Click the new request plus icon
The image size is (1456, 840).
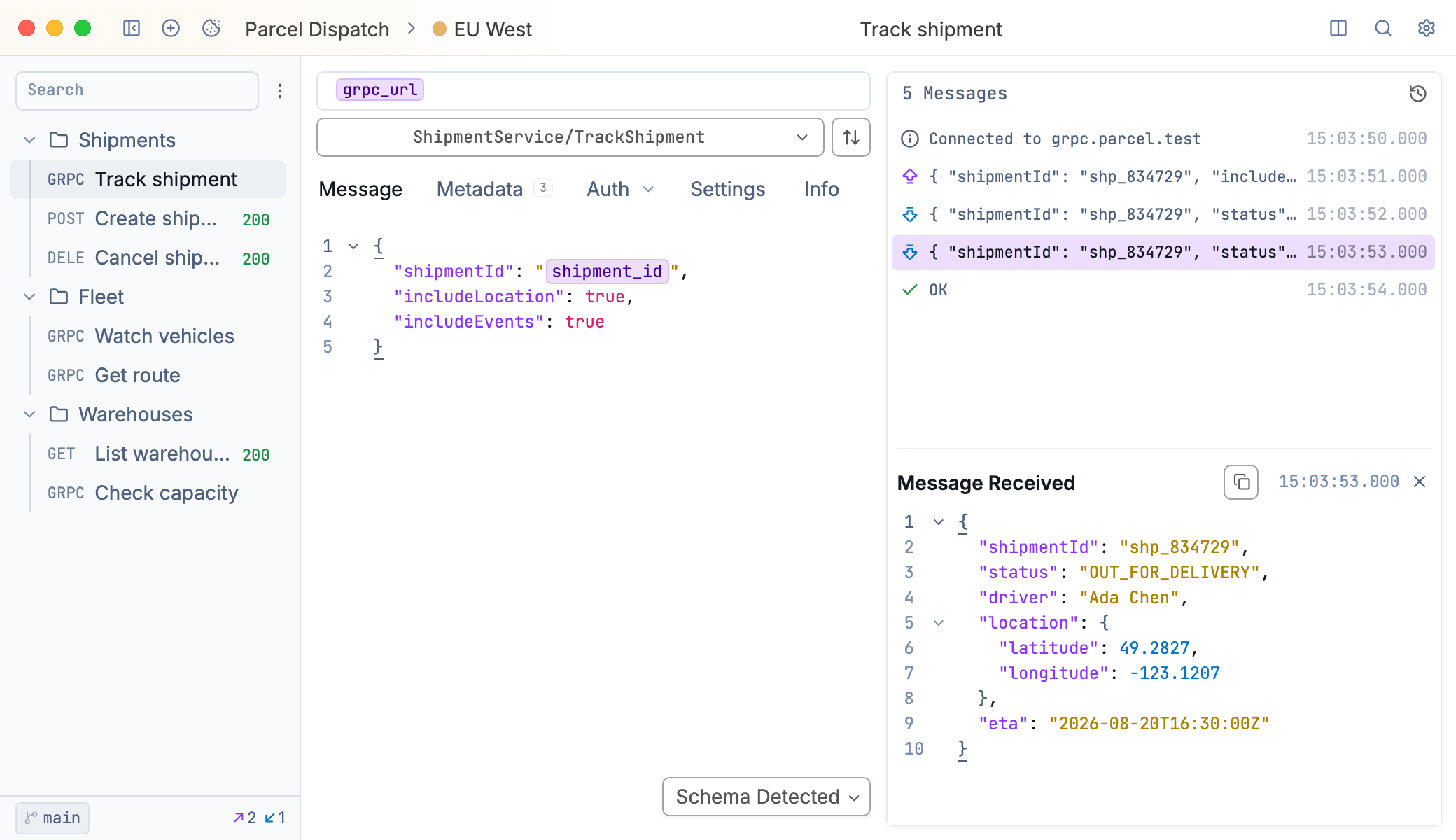[x=171, y=28]
